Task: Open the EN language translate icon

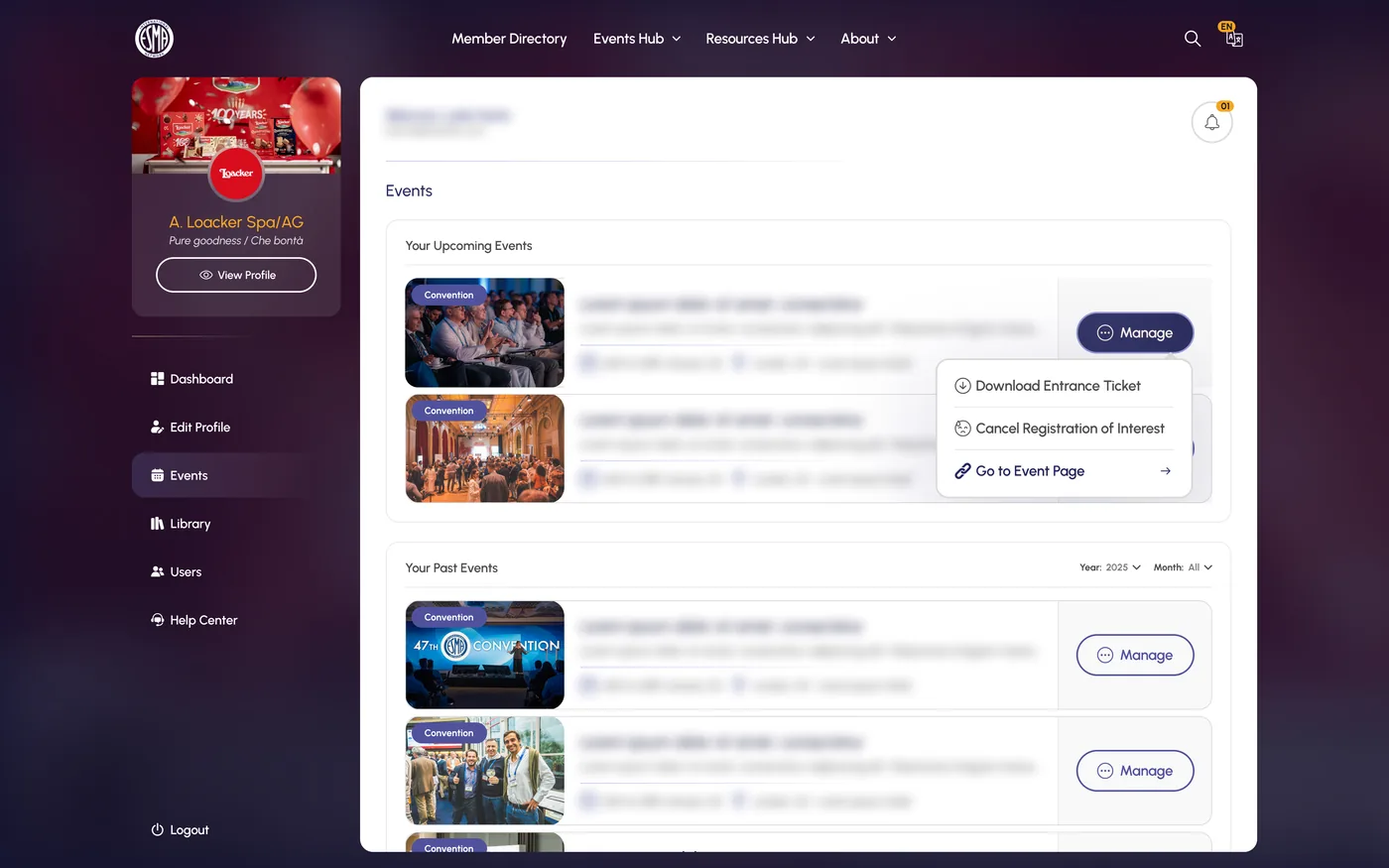Action: pyautogui.click(x=1232, y=36)
